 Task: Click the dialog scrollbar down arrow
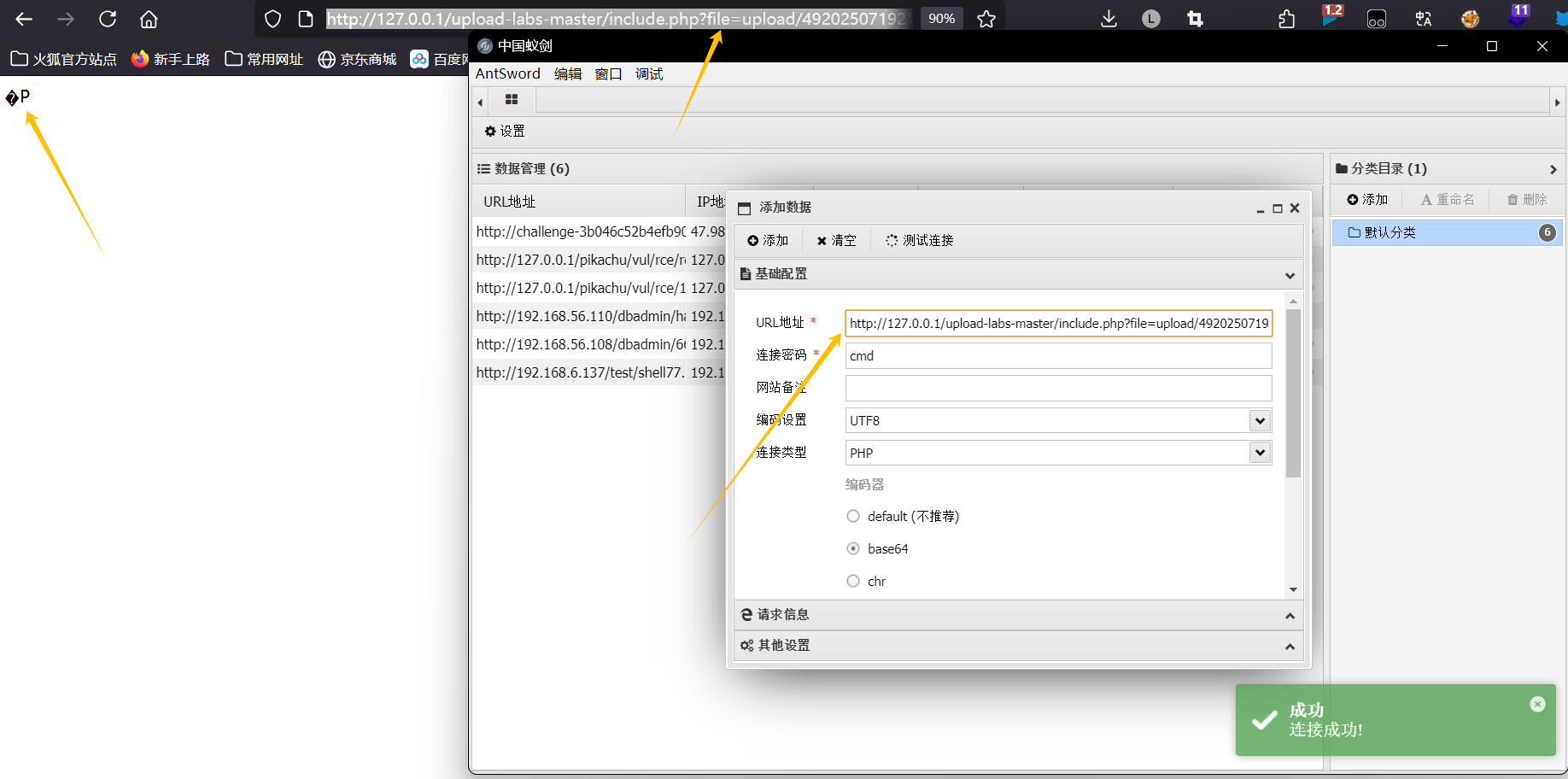(1293, 589)
